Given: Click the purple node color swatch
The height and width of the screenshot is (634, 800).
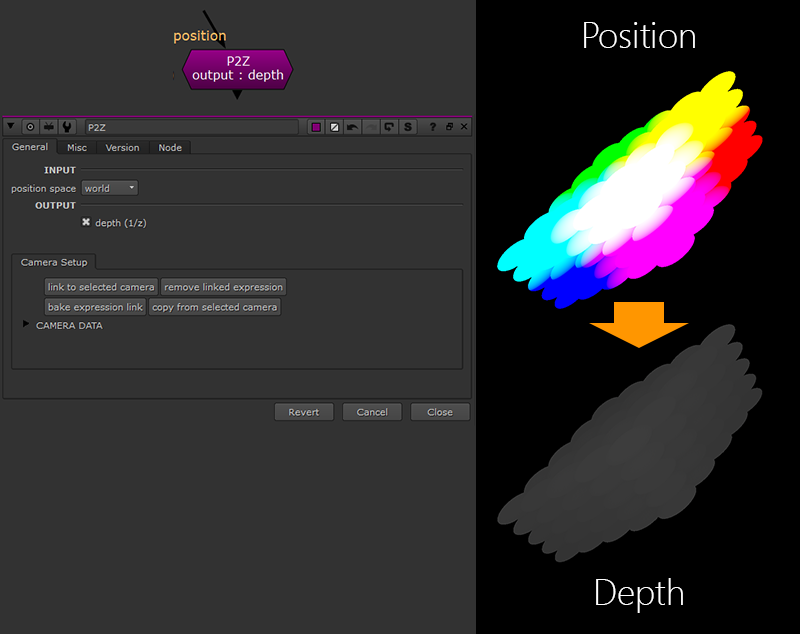Looking at the screenshot, I should coord(316,127).
